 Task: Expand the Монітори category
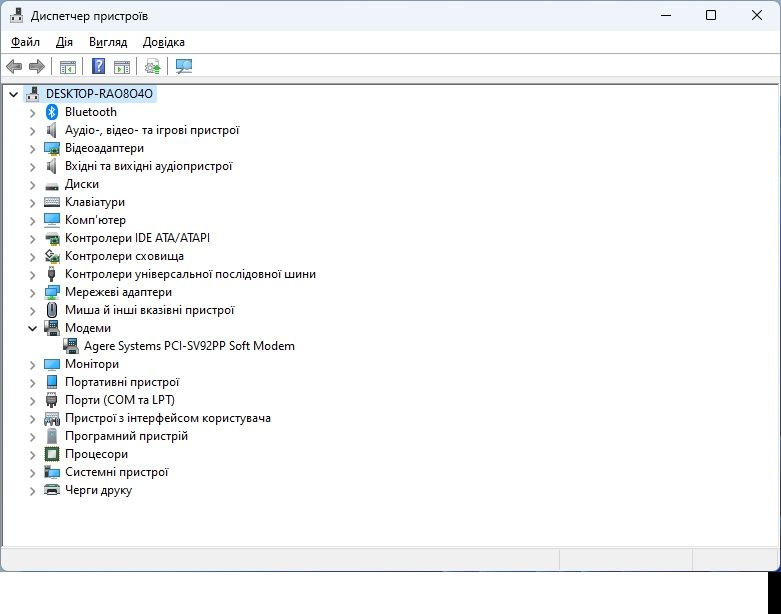pos(32,365)
